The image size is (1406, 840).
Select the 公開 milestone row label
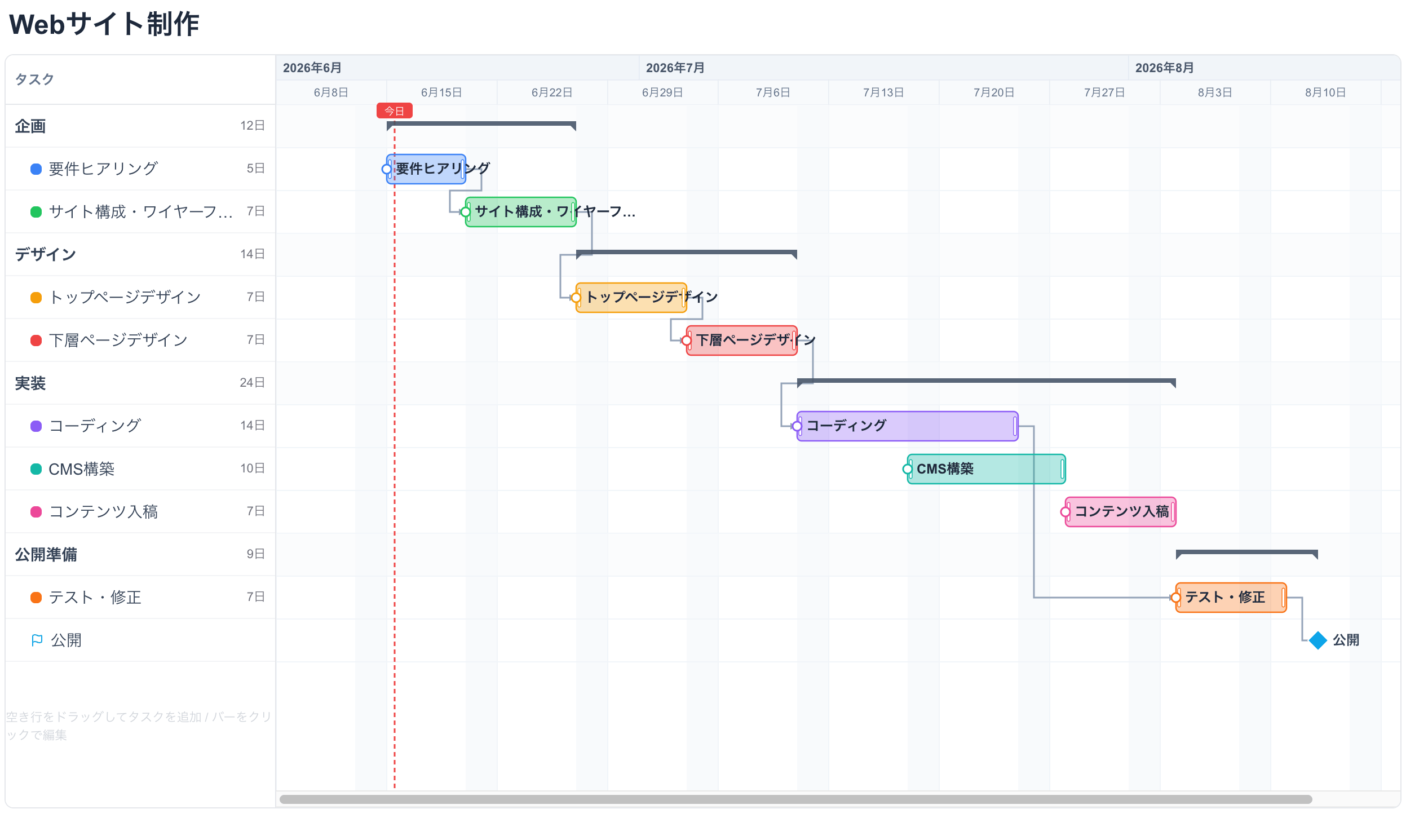pyautogui.click(x=66, y=640)
